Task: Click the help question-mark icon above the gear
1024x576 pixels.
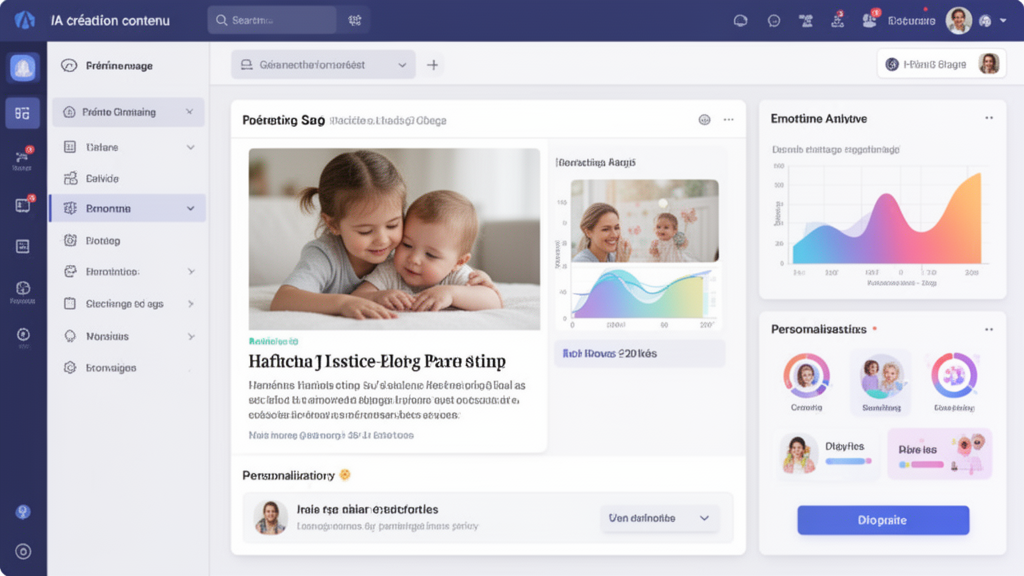Action: coord(22,513)
